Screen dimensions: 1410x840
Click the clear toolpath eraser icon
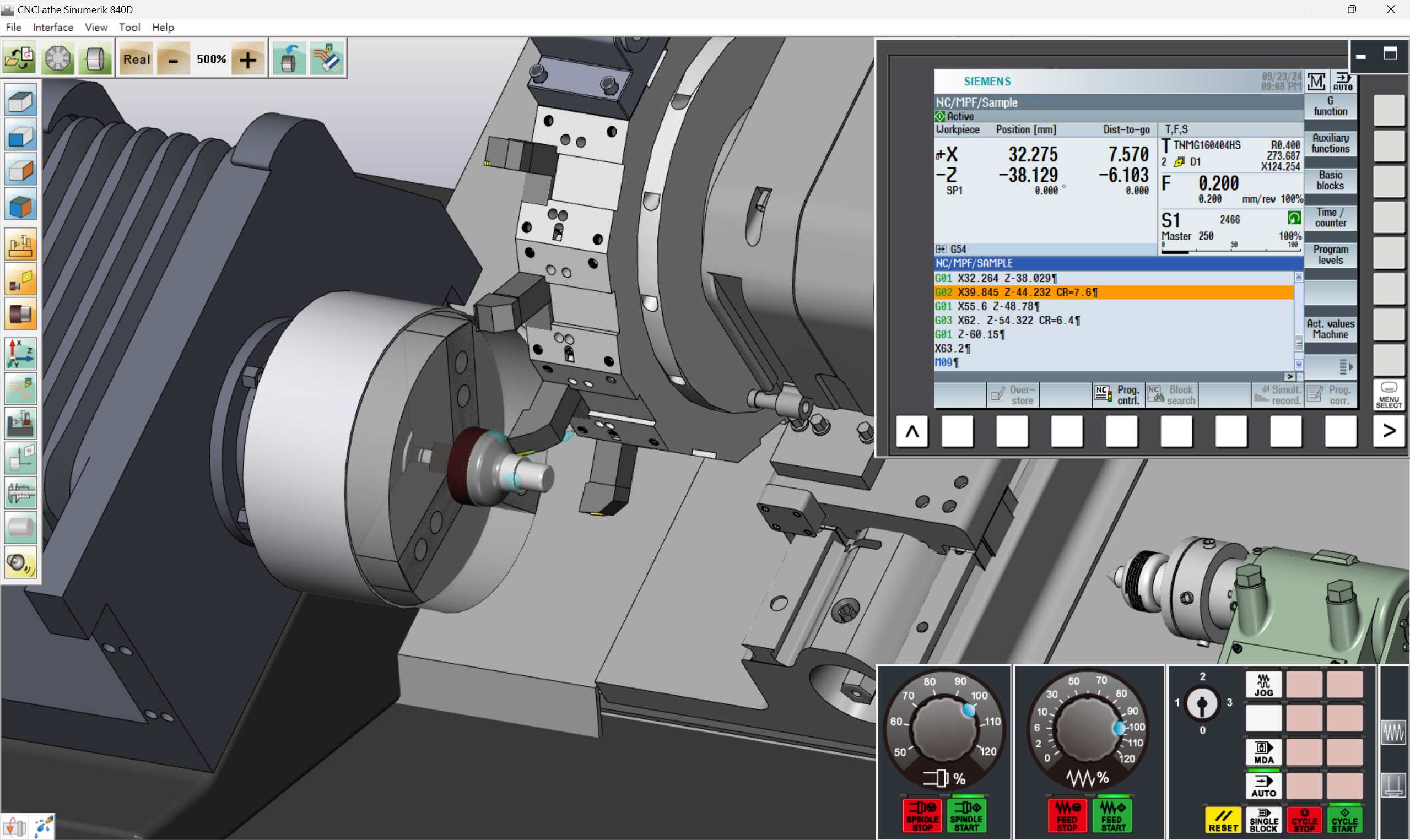[x=327, y=58]
